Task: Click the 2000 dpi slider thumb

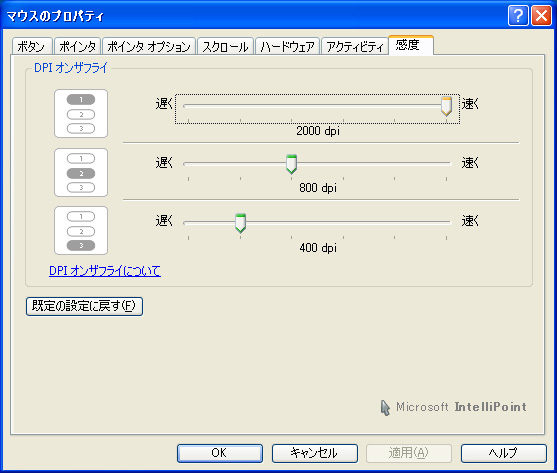Action: coord(446,106)
